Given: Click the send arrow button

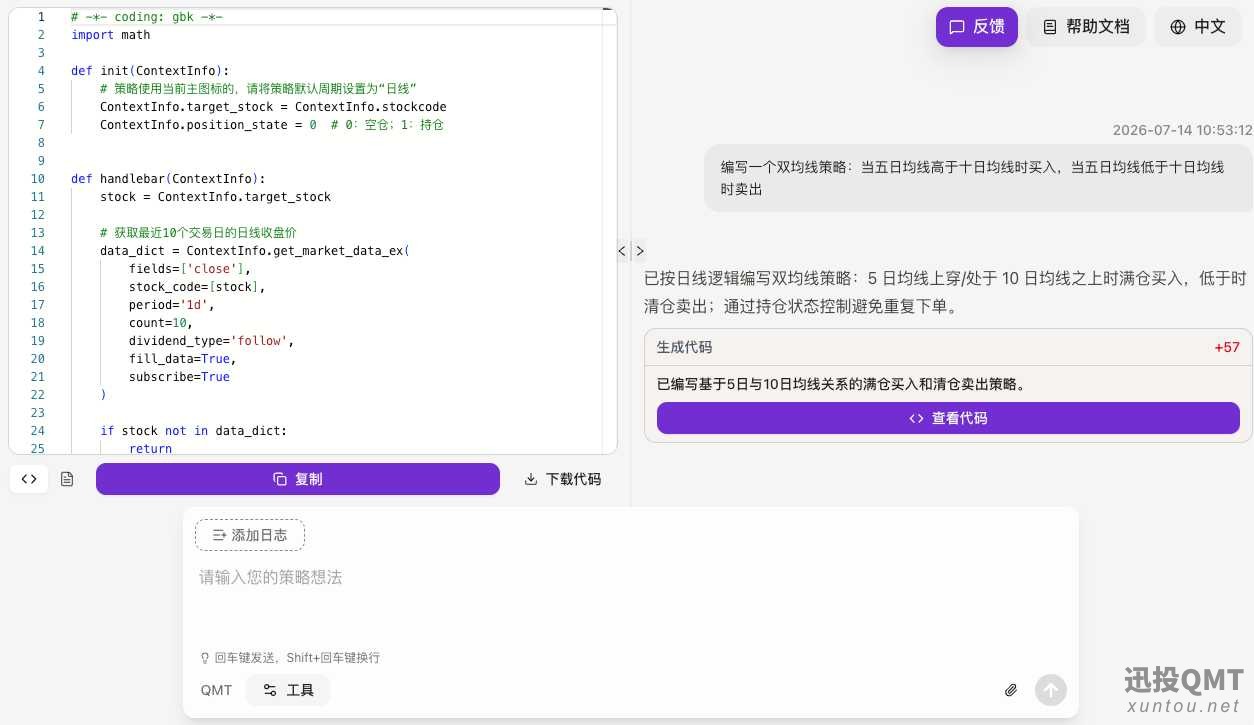Looking at the screenshot, I should pos(1051,690).
